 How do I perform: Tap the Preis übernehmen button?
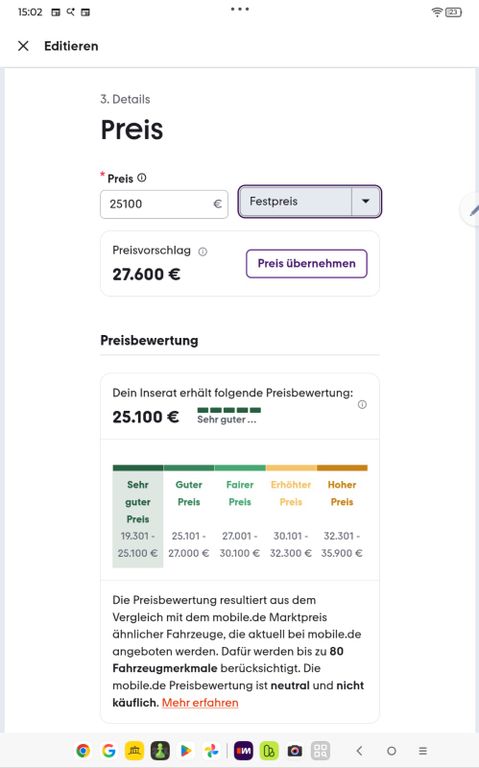coord(307,264)
